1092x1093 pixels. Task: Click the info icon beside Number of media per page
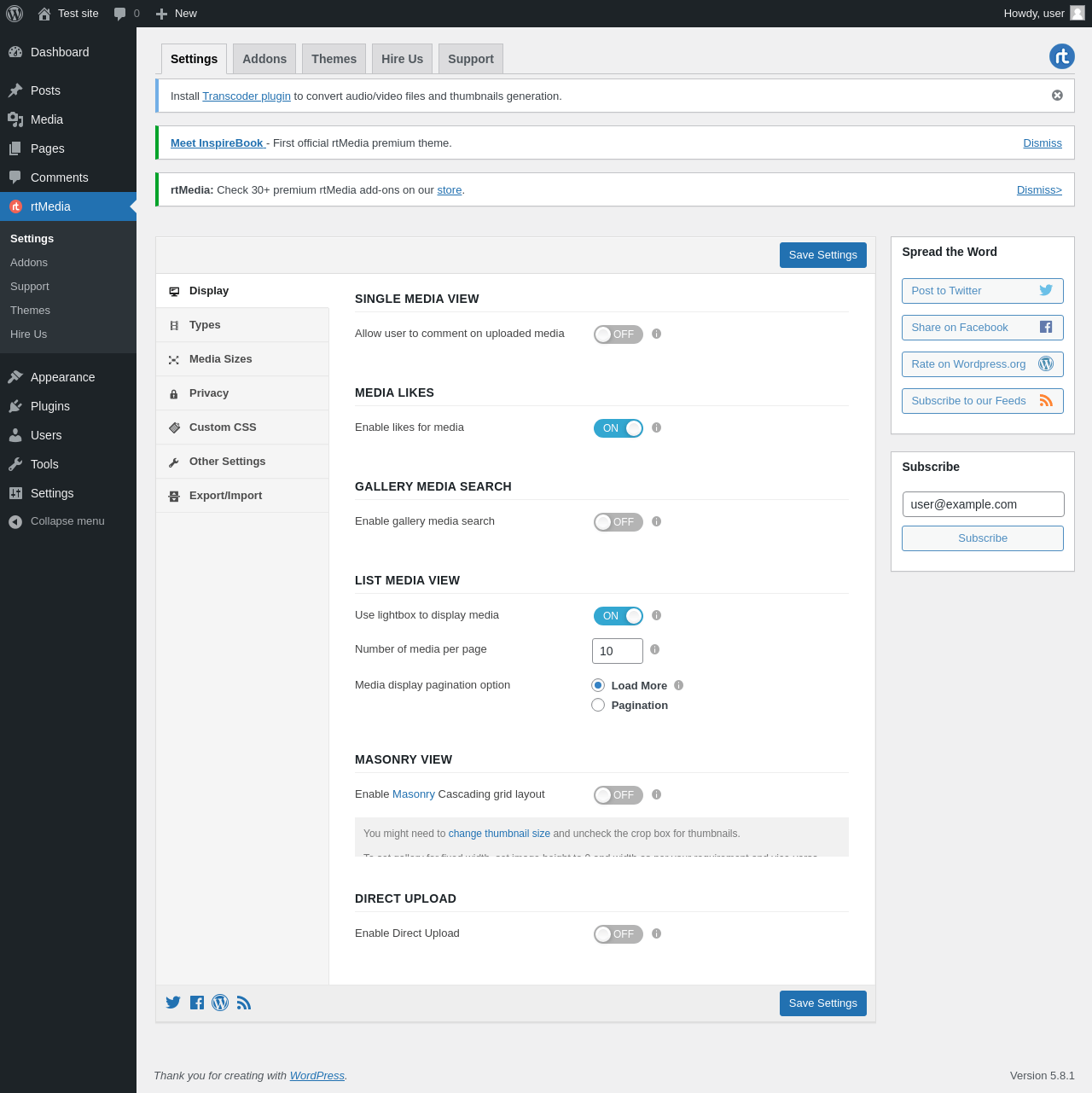654,649
